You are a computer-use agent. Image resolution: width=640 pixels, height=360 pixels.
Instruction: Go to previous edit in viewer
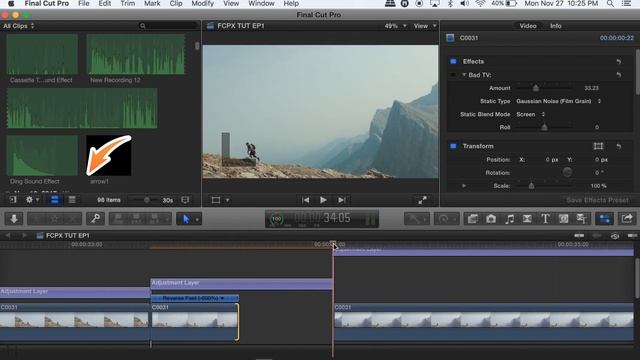(x=305, y=200)
